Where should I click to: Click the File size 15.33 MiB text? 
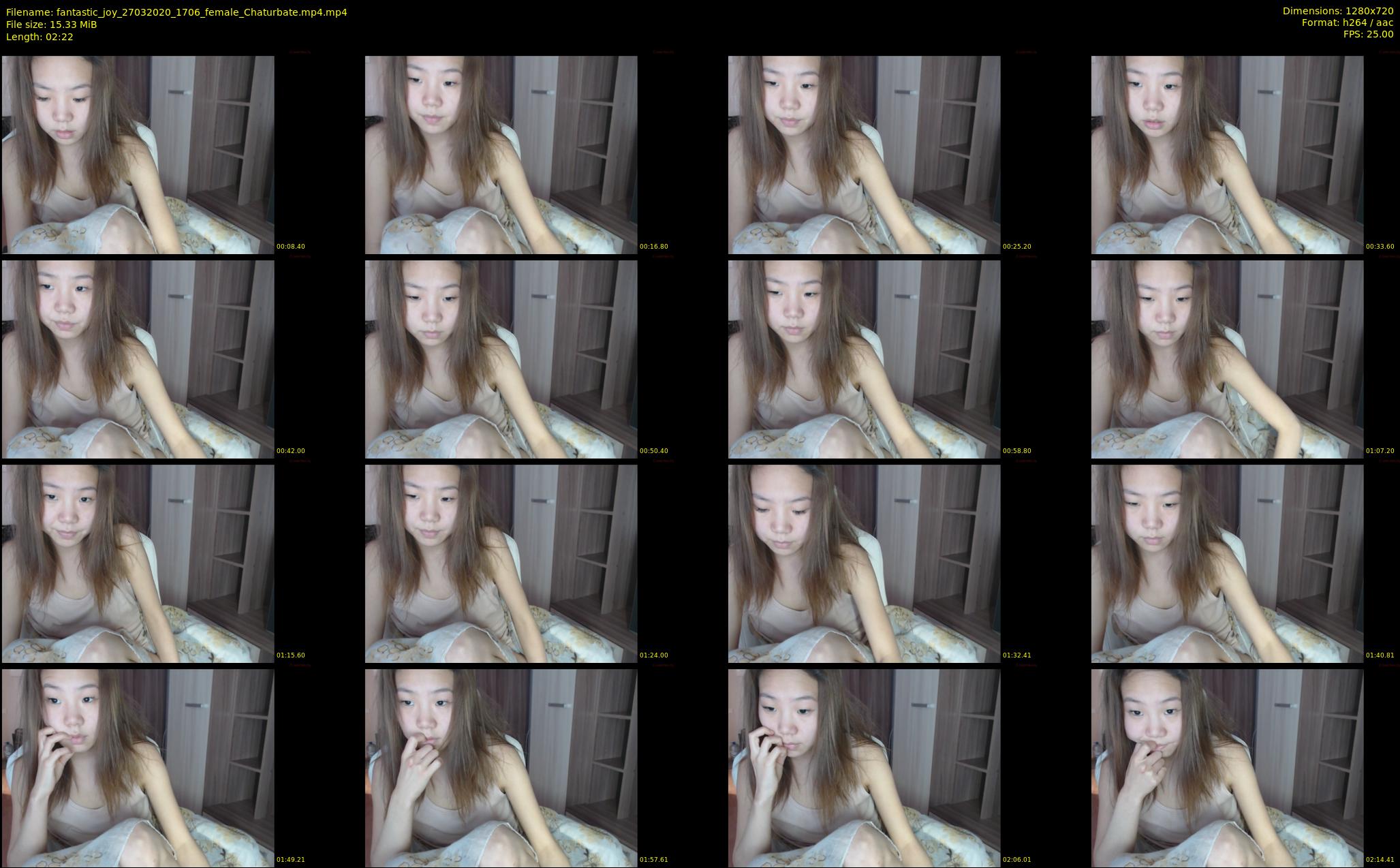pos(52,25)
